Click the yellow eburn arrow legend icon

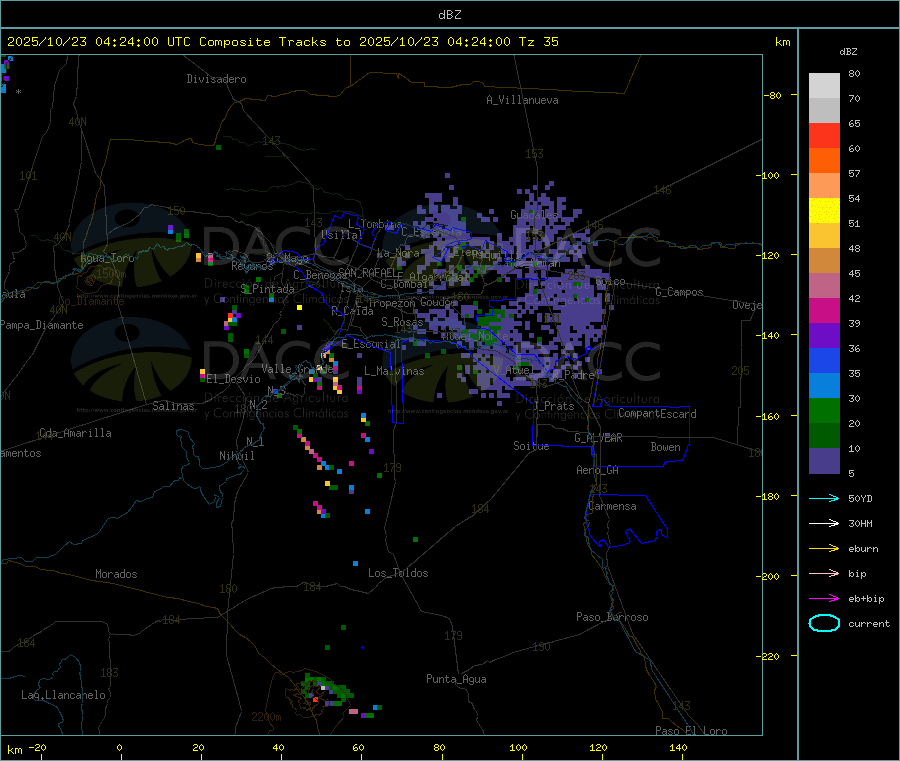point(824,549)
